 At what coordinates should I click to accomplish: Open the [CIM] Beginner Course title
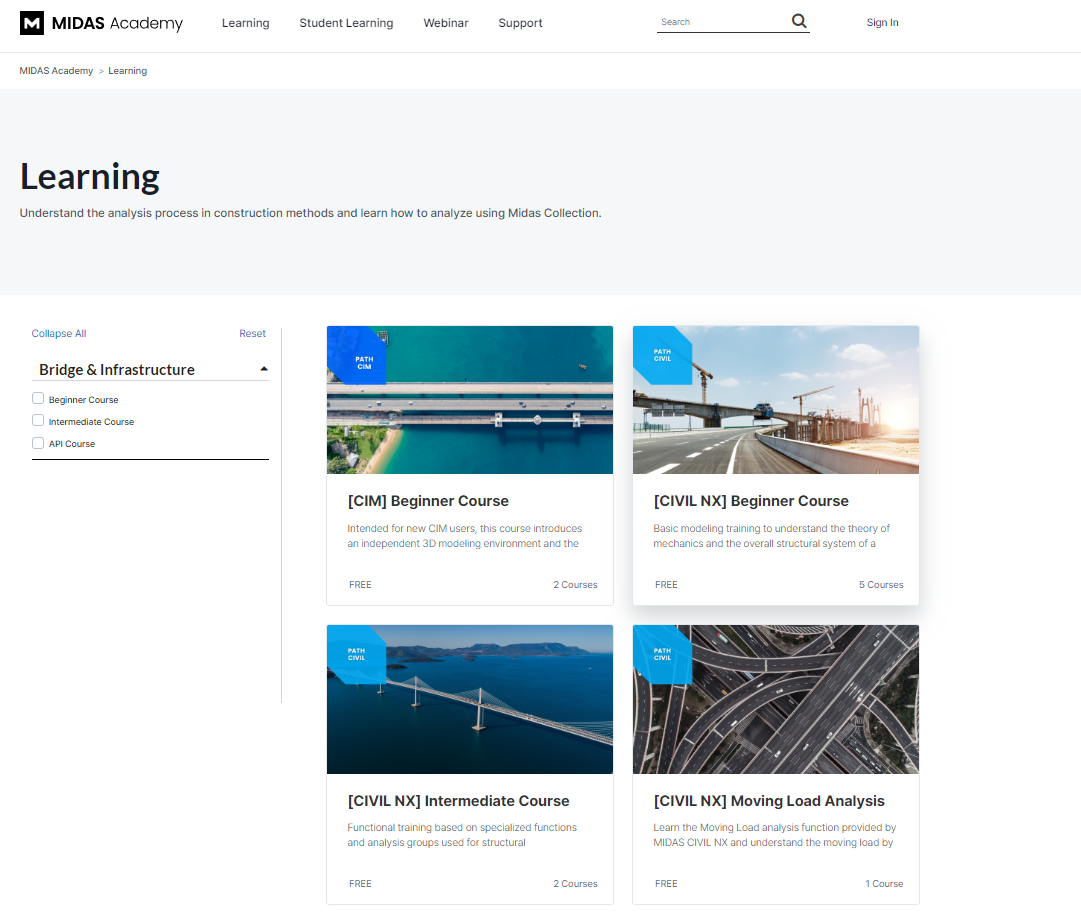point(428,501)
